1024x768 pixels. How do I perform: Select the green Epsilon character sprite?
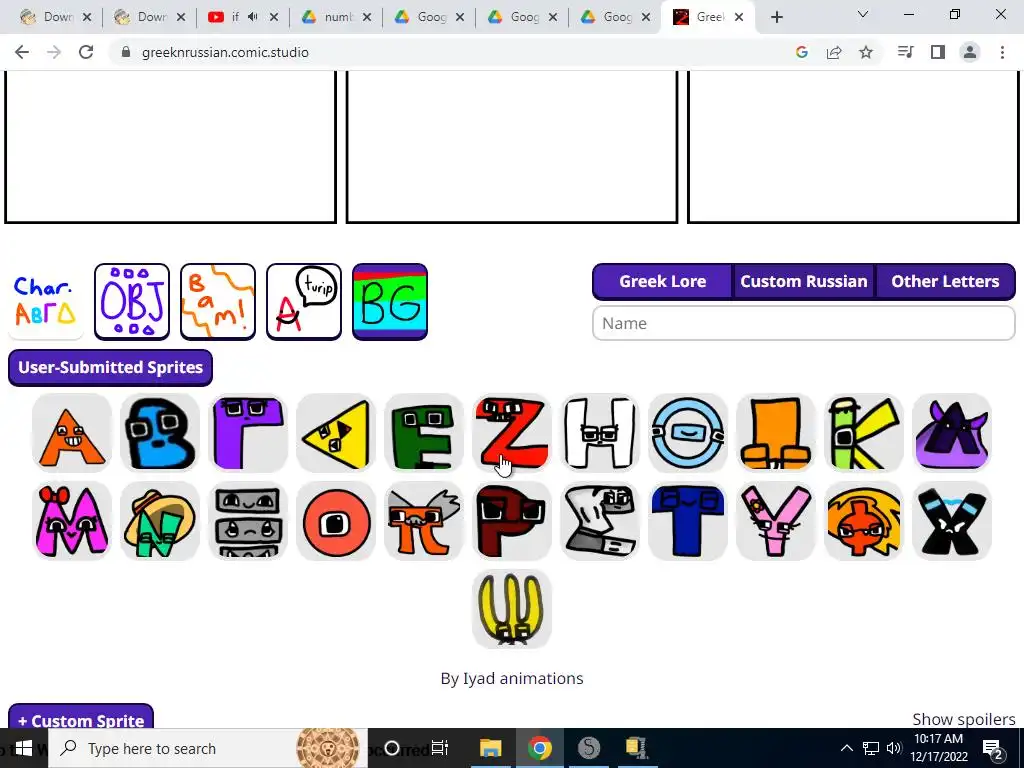424,433
